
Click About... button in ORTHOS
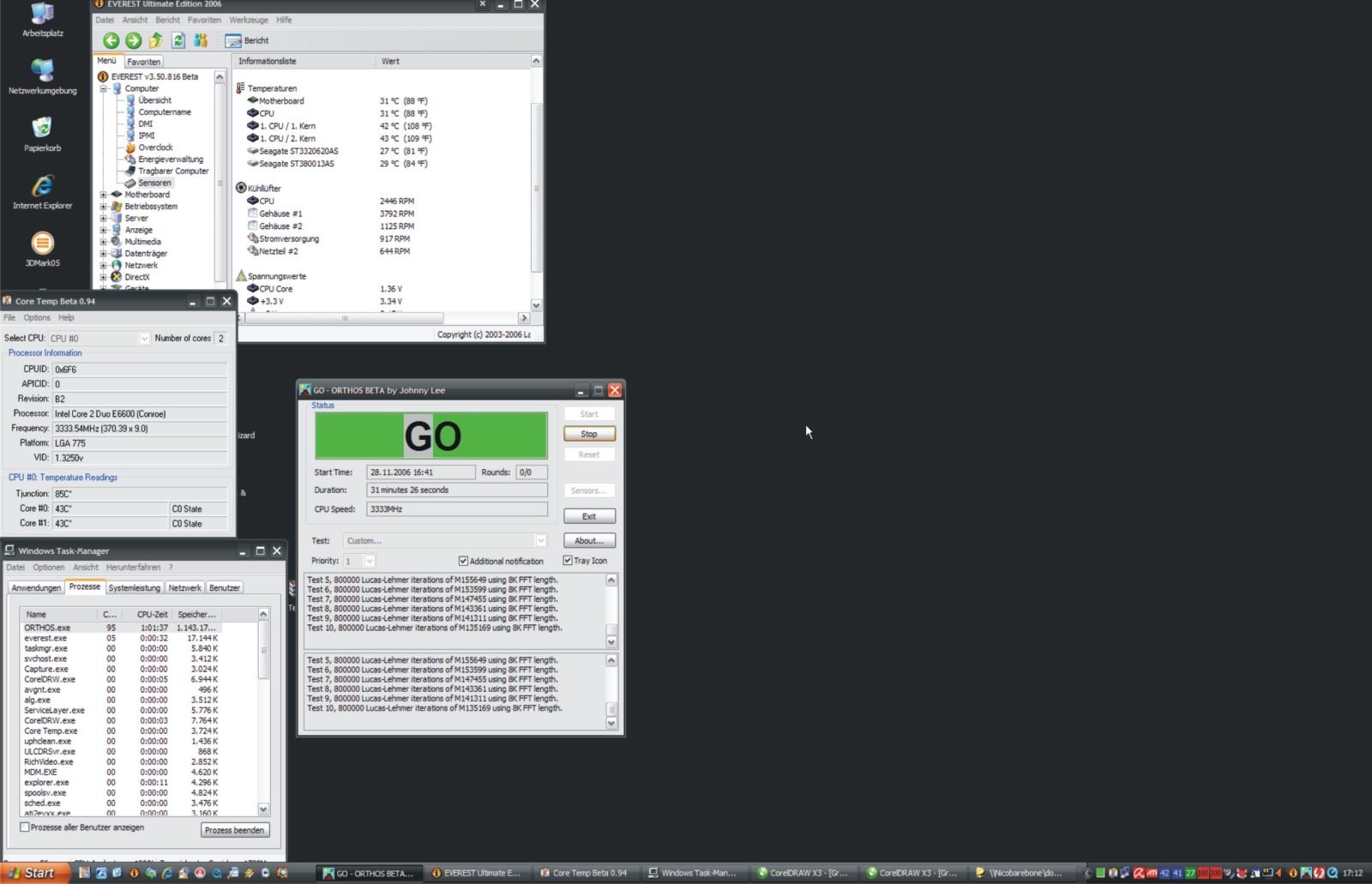589,541
